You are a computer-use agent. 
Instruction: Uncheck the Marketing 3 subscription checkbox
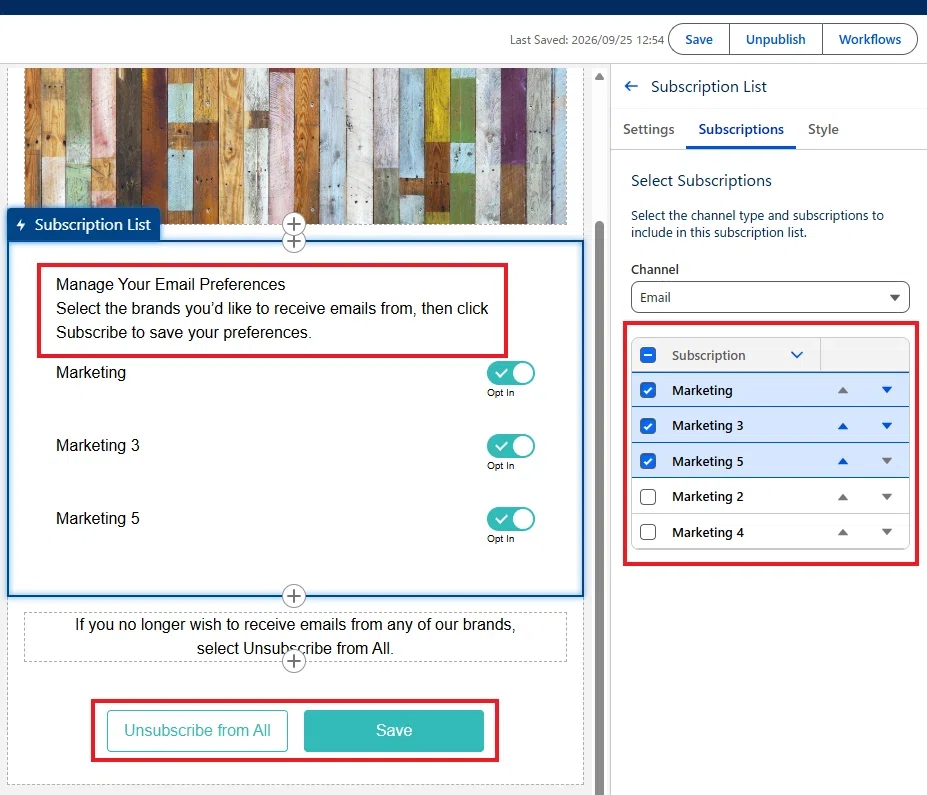pyautogui.click(x=648, y=426)
